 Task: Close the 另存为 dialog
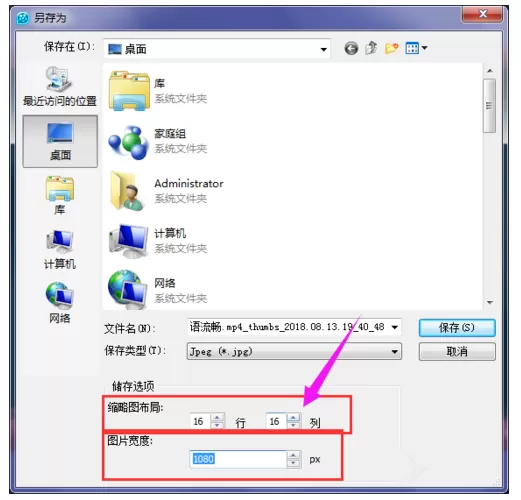[x=482, y=14]
